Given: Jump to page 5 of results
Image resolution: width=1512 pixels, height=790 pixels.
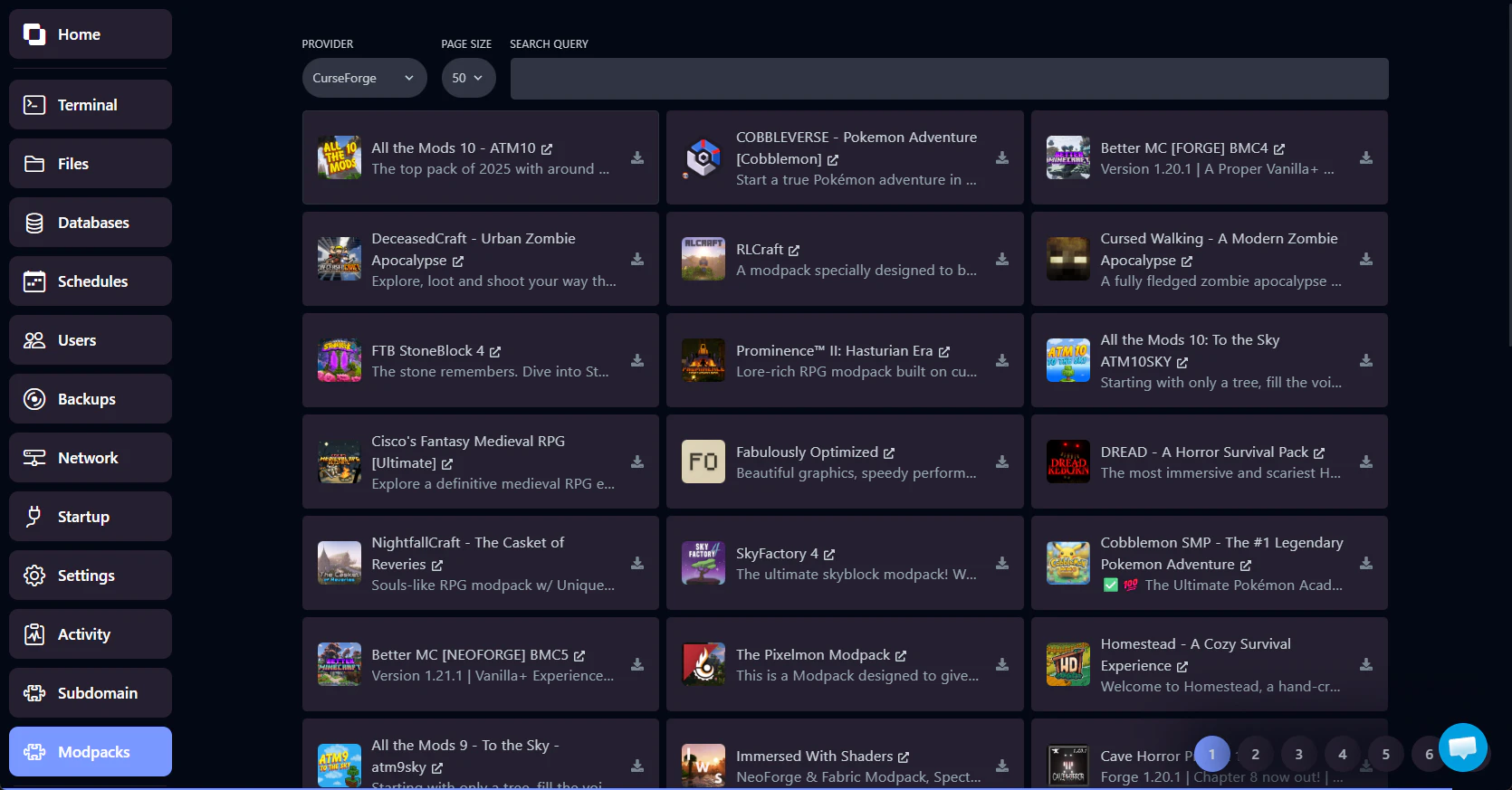Looking at the screenshot, I should [1385, 754].
